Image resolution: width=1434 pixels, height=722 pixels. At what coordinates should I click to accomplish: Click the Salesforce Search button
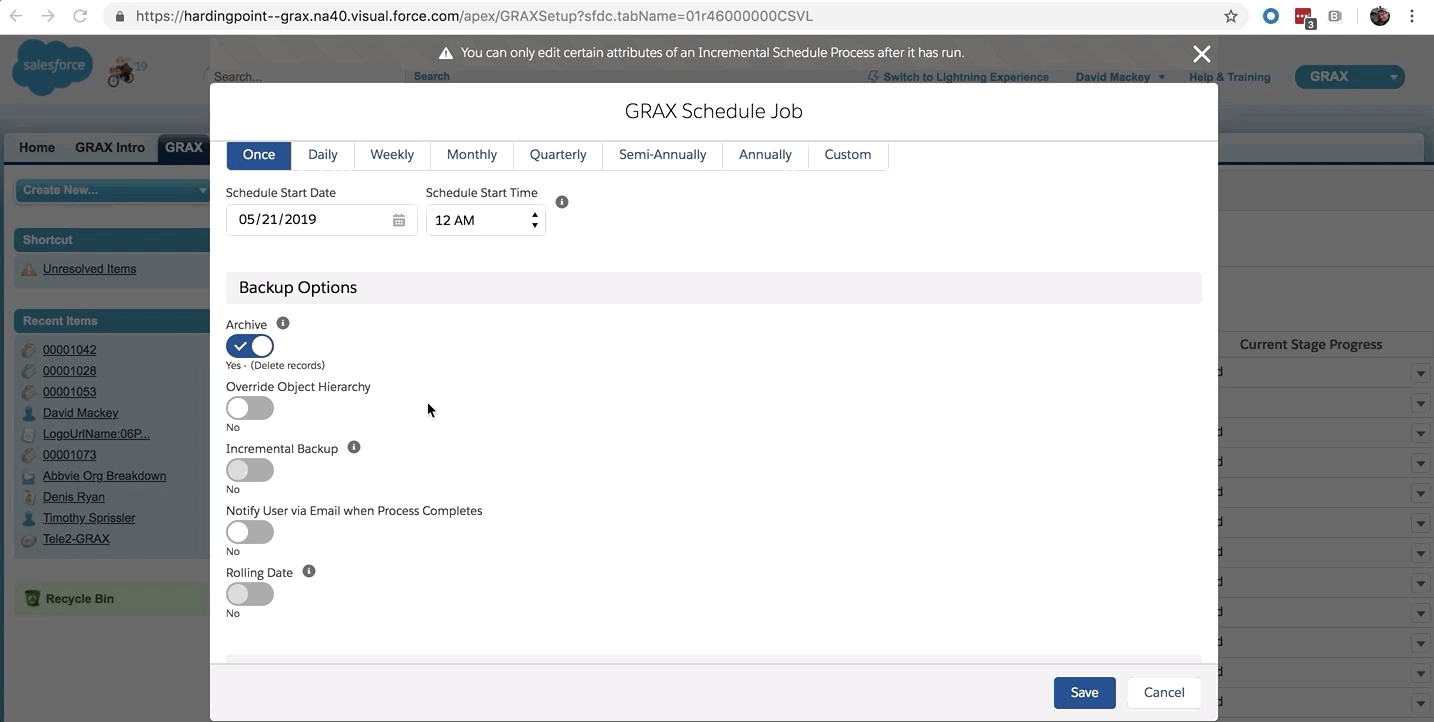pyautogui.click(x=432, y=77)
